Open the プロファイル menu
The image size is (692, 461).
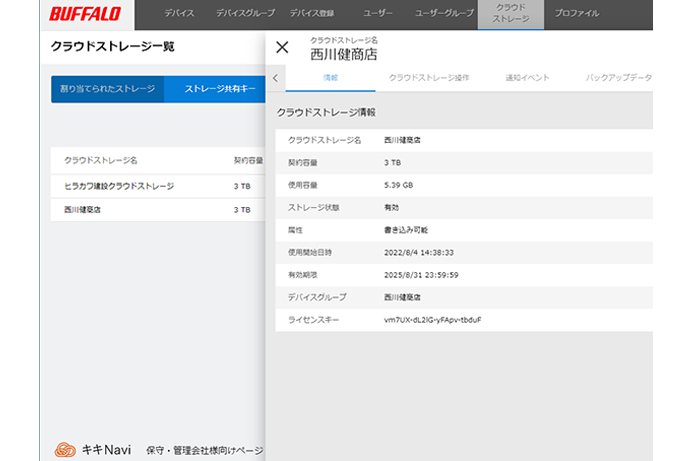tap(577, 13)
